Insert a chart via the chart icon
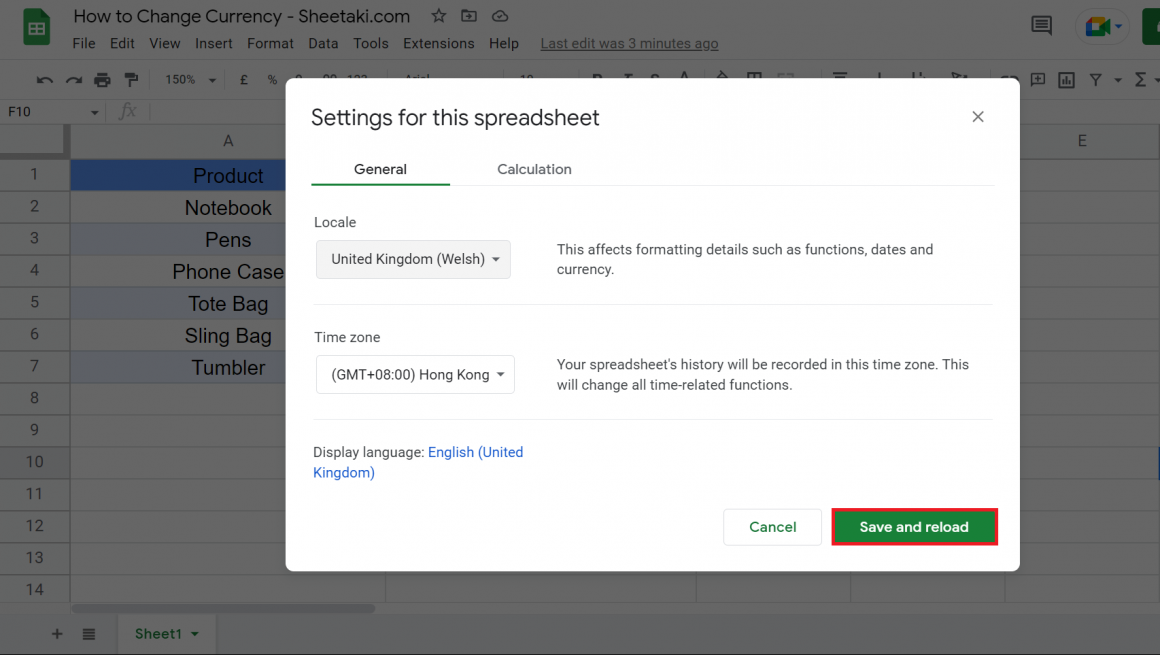 [x=1066, y=79]
